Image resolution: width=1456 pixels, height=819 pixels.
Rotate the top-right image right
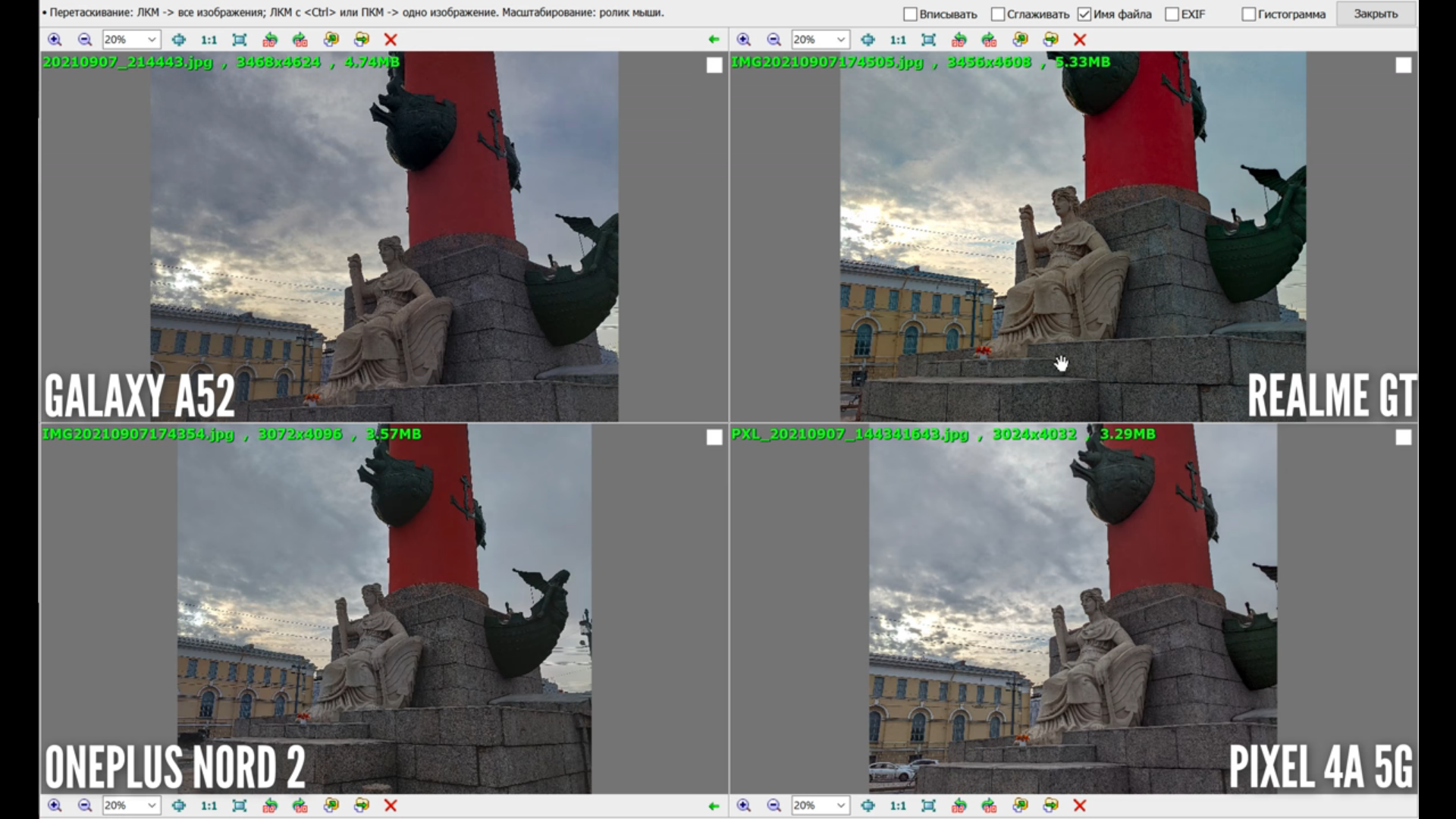click(989, 39)
